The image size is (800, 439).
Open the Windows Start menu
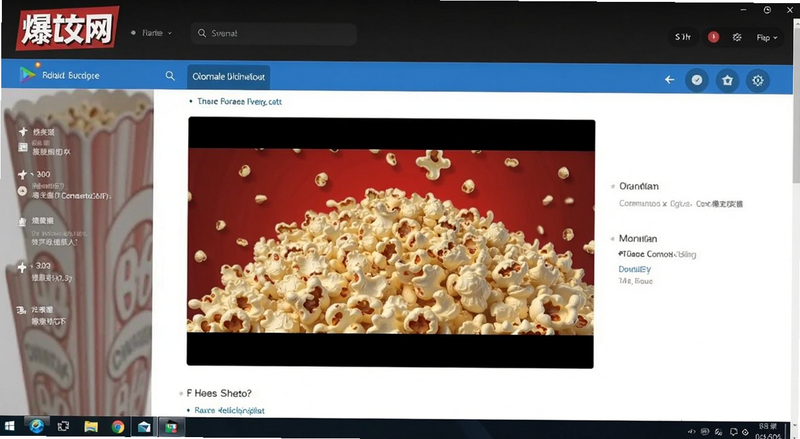pyautogui.click(x=9, y=426)
